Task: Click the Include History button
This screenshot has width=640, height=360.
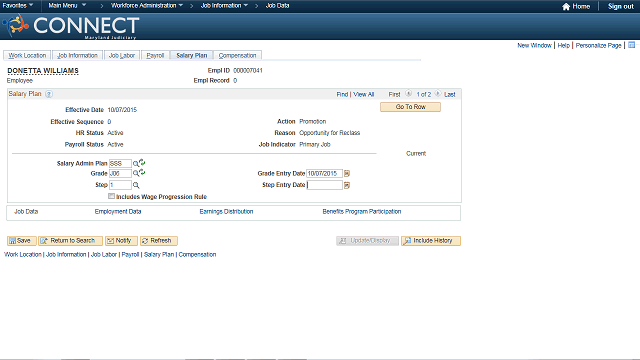Action: click(431, 241)
